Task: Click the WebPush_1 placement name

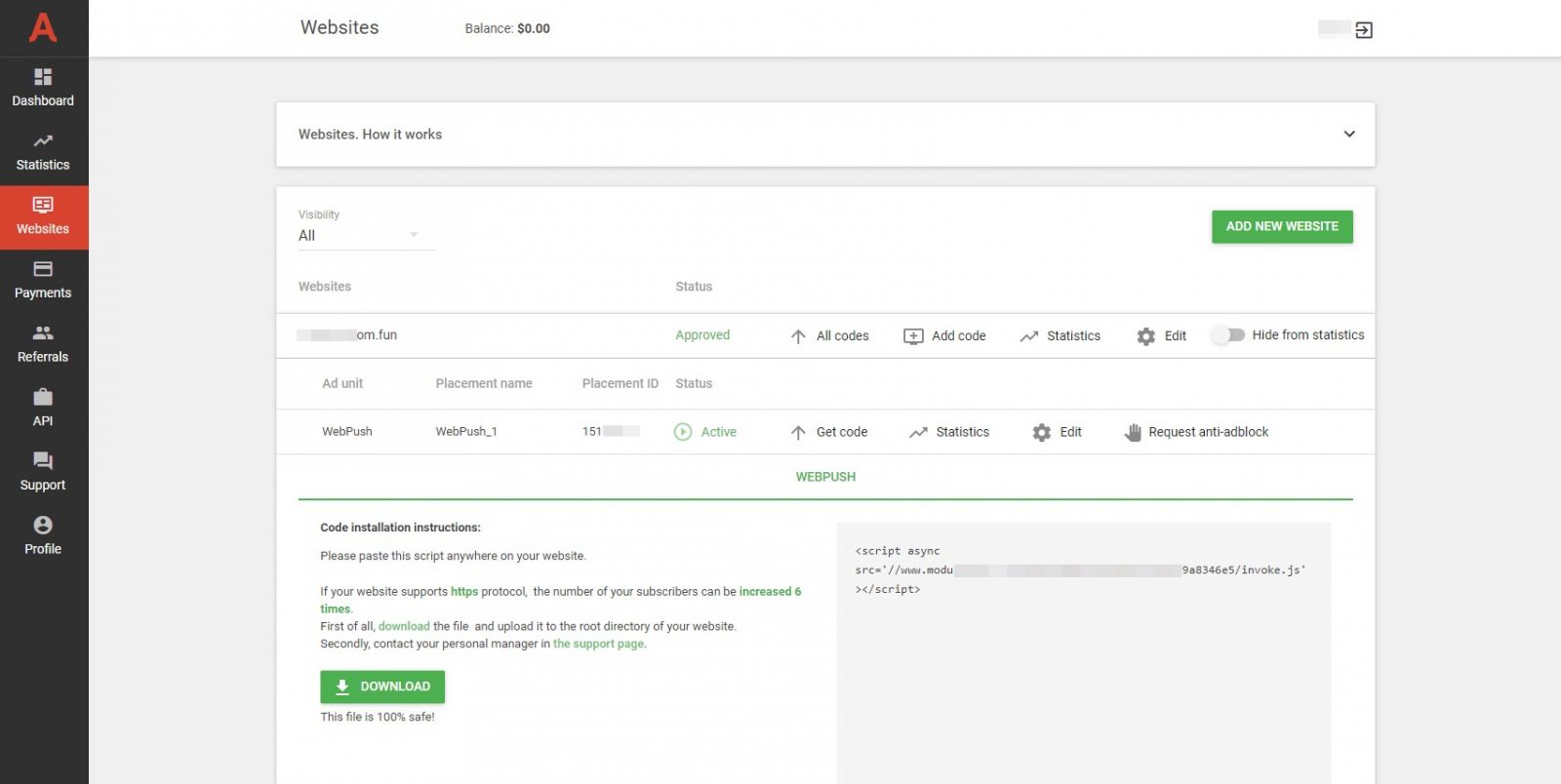Action: coord(466,431)
